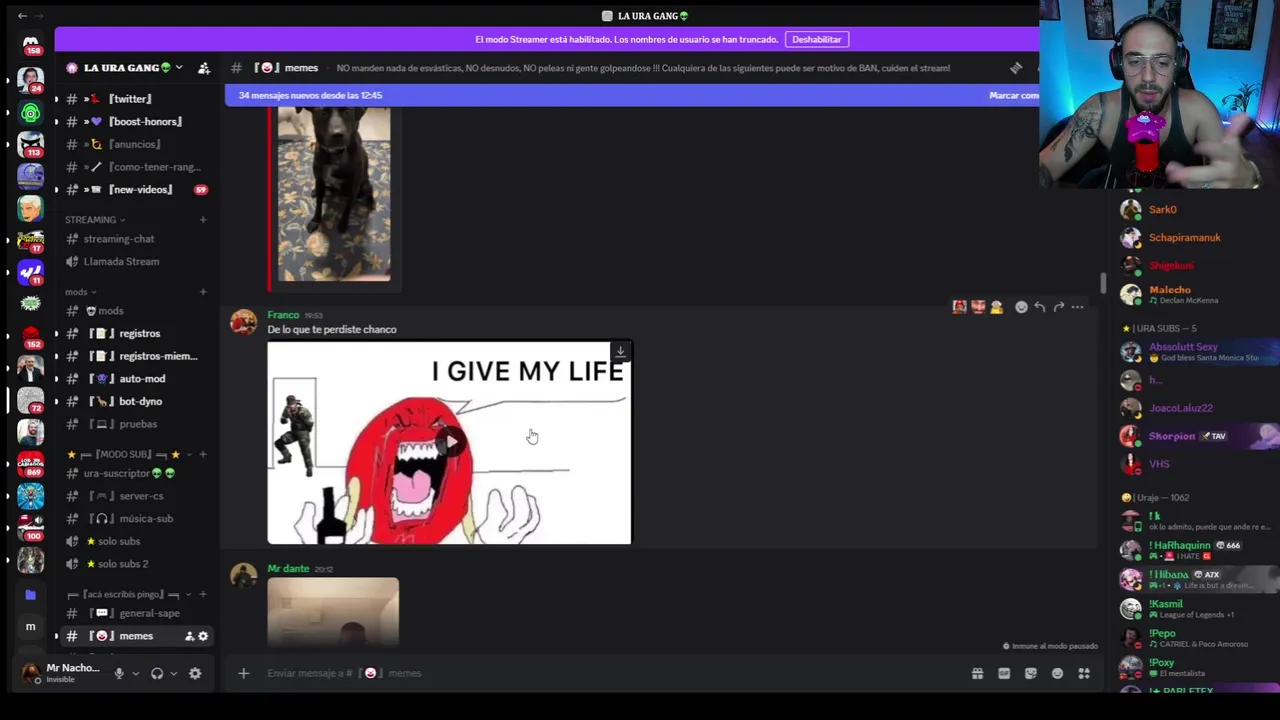The width and height of the screenshot is (1280, 720).
Task: Play the I GIVE MY LIFE video
Action: coord(449,443)
